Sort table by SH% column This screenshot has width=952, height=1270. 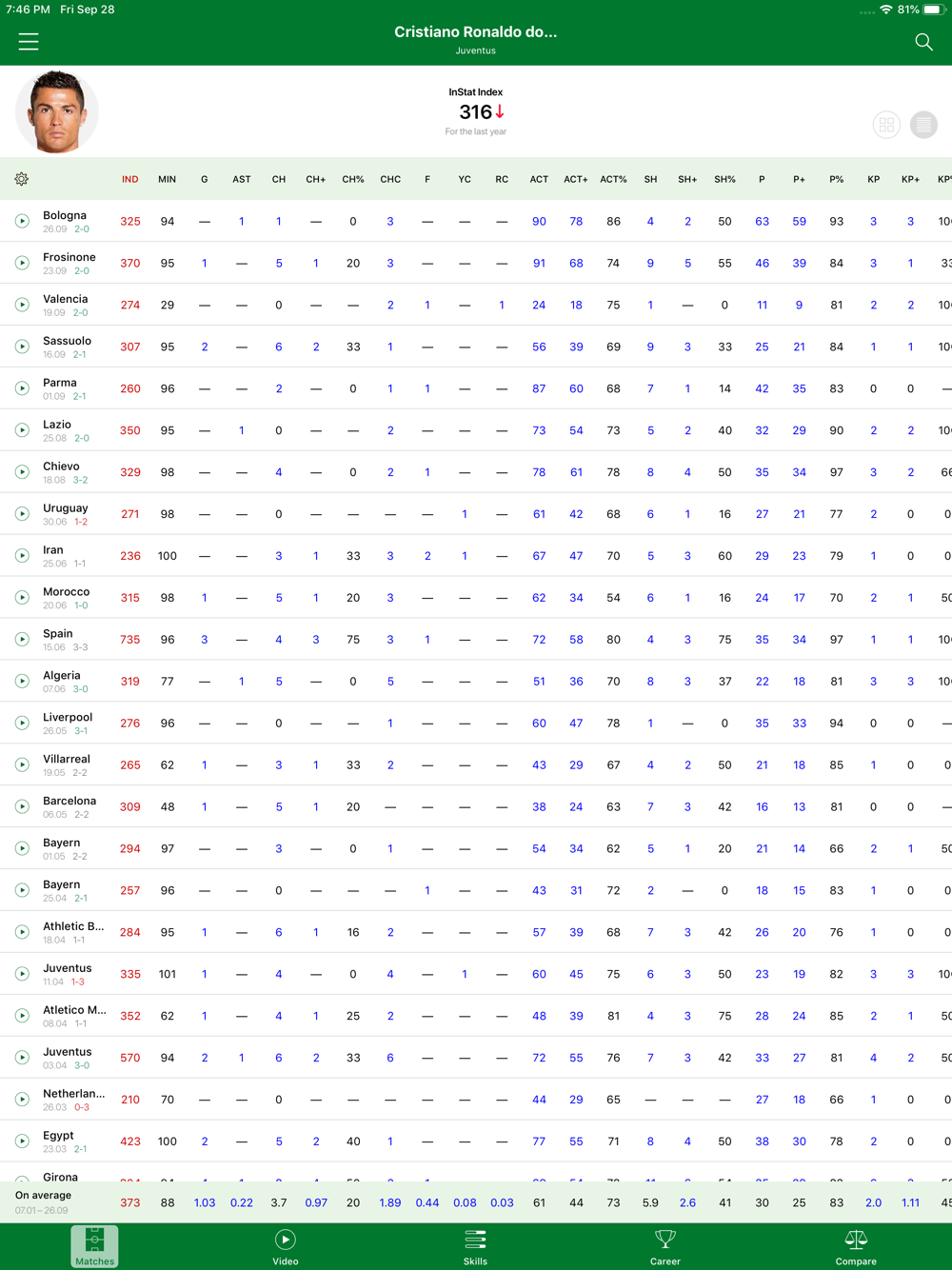pos(724,179)
